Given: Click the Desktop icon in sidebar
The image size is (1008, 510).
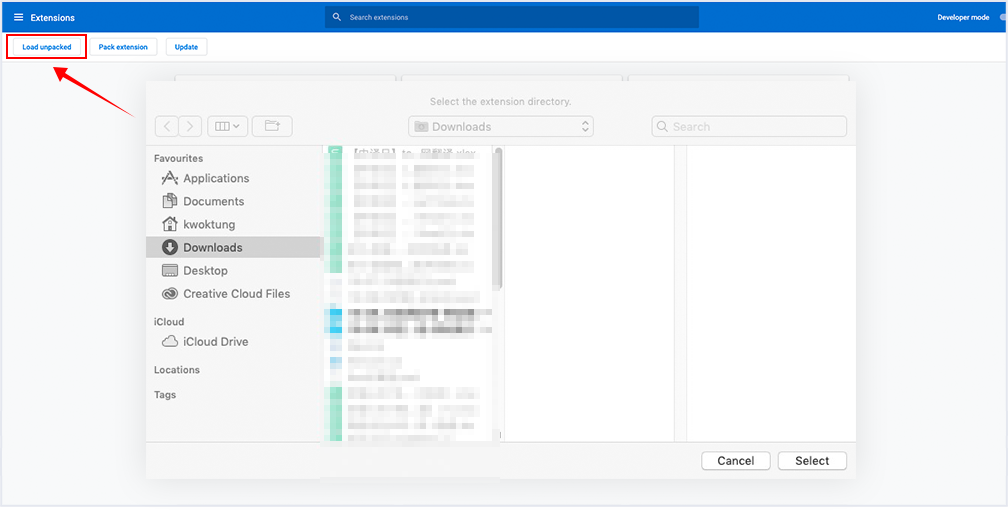Looking at the screenshot, I should point(170,271).
